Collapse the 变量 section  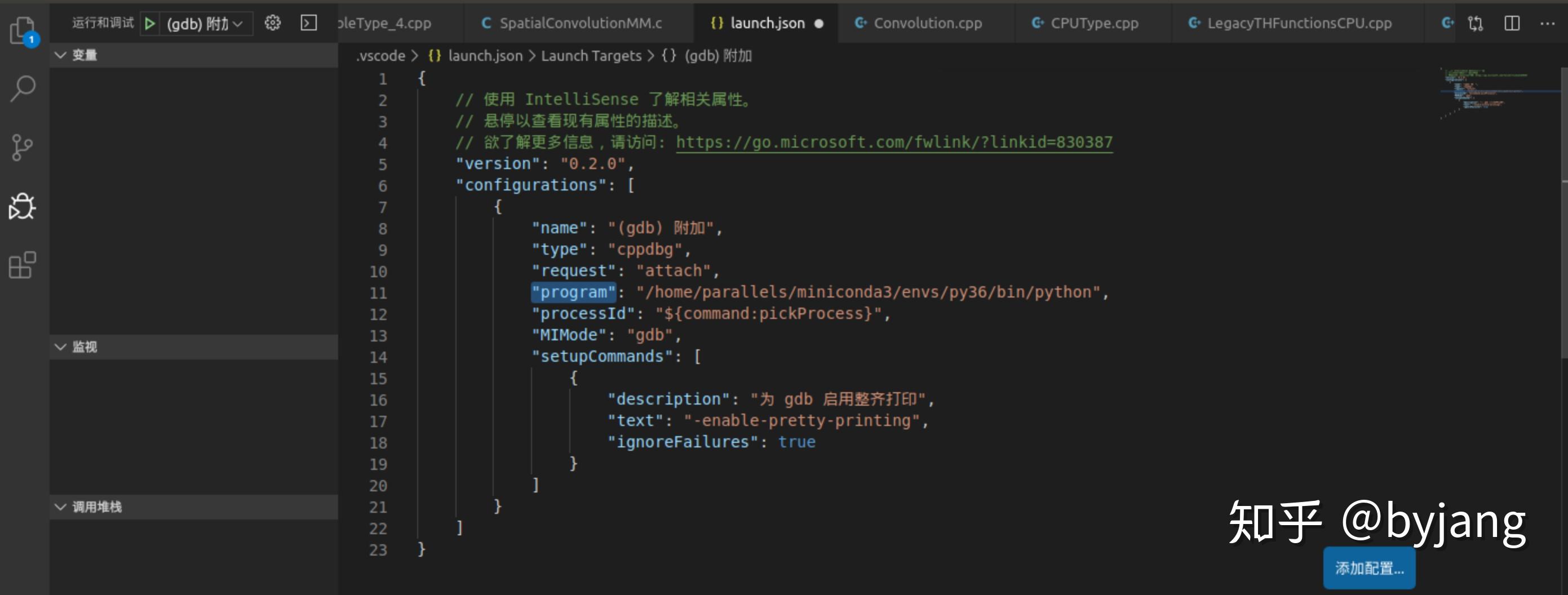60,54
